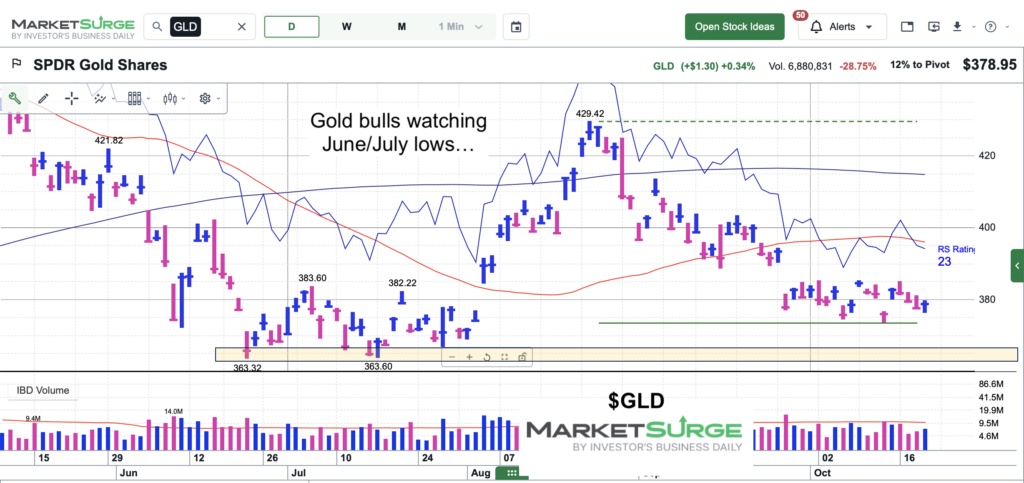Click the panel layout window icon
This screenshot has height=483, width=1024.
coord(906,27)
